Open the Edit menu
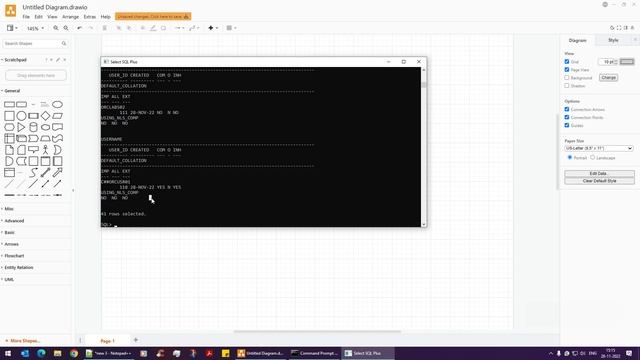The width and height of the screenshot is (640, 360). (x=38, y=17)
